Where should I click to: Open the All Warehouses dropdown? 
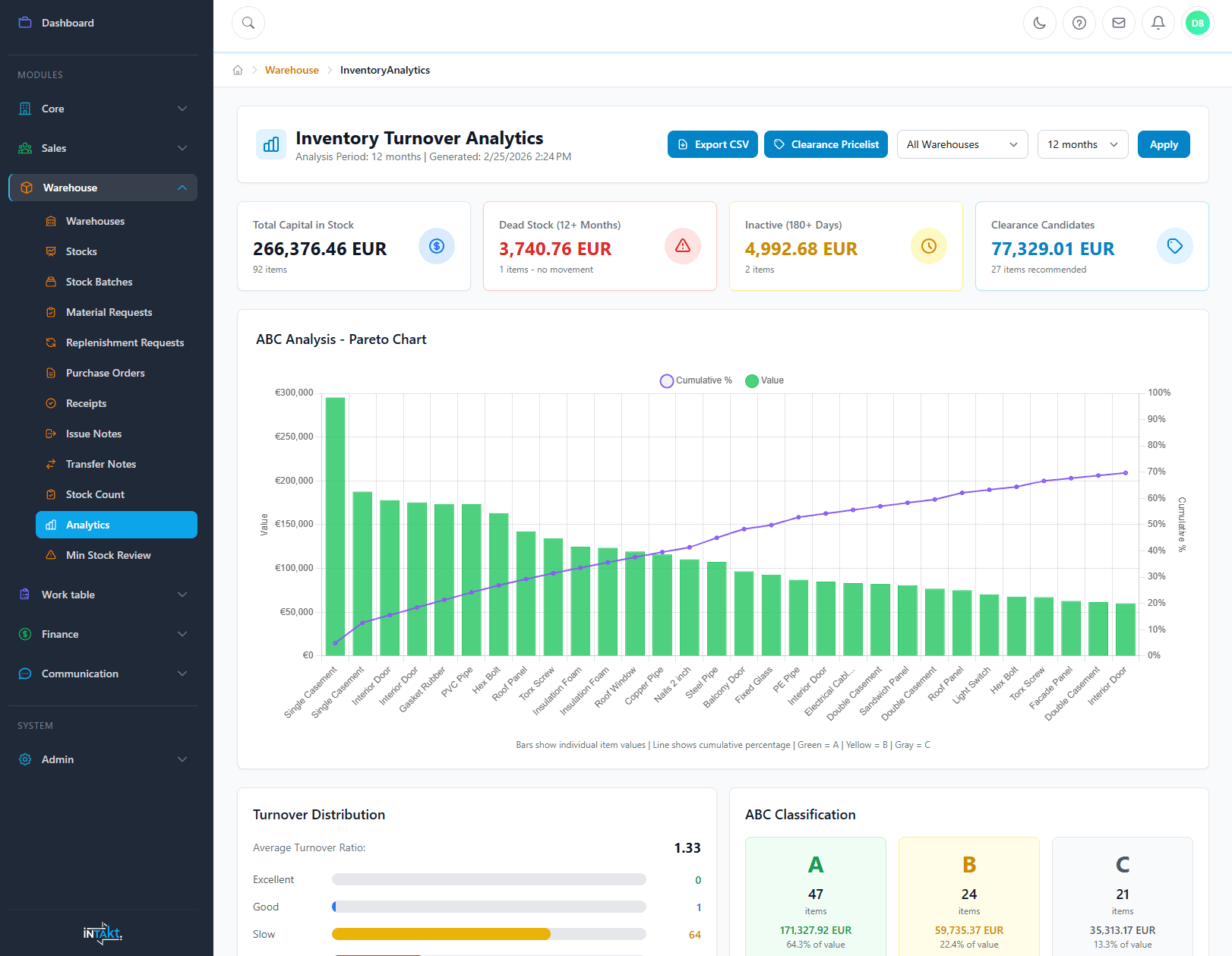pos(962,144)
